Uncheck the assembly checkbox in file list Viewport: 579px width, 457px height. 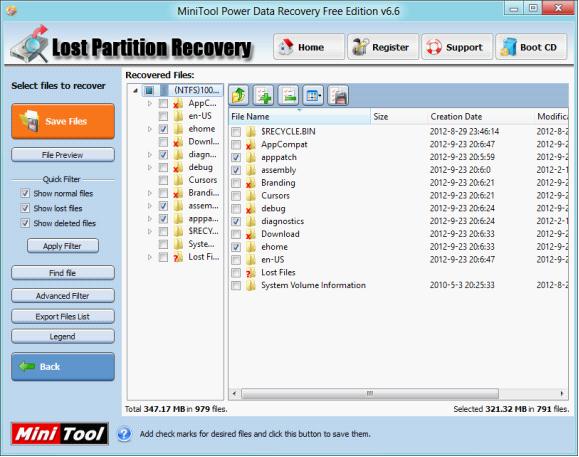[x=236, y=170]
